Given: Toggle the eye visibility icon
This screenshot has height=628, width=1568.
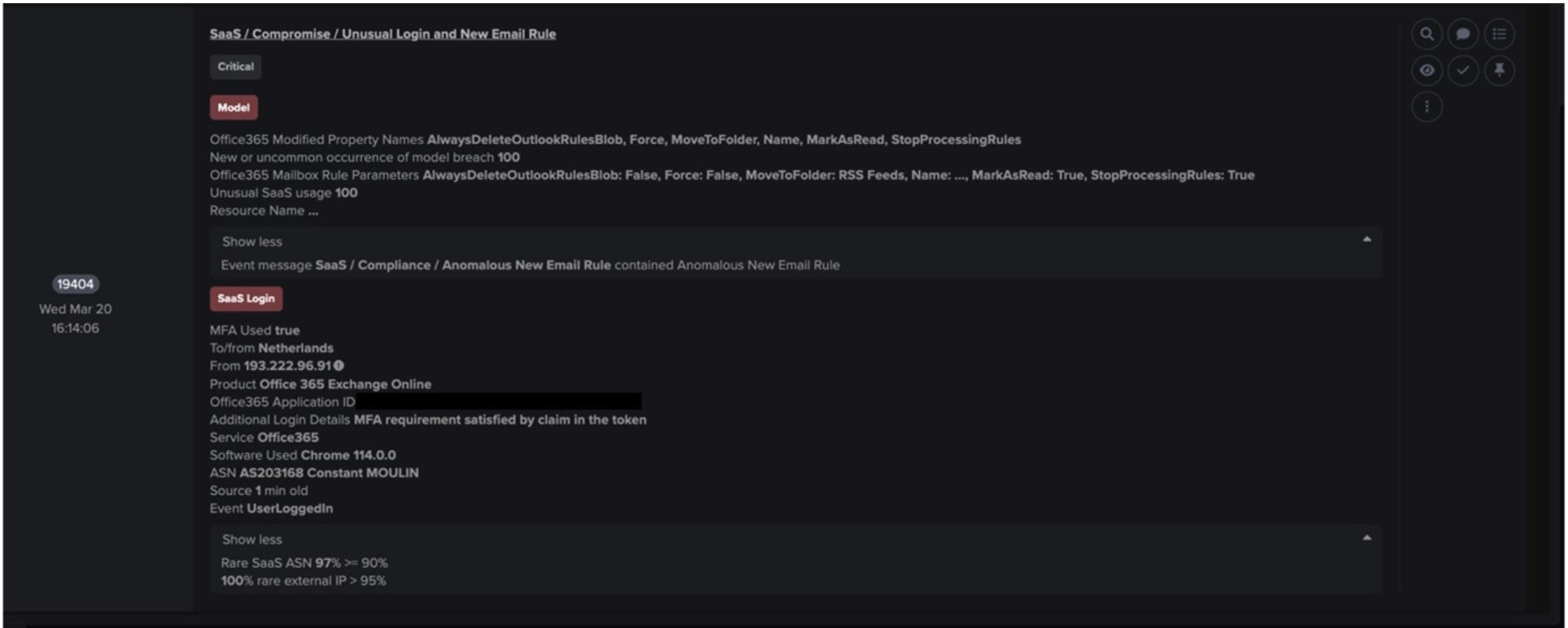Looking at the screenshot, I should click(1427, 70).
